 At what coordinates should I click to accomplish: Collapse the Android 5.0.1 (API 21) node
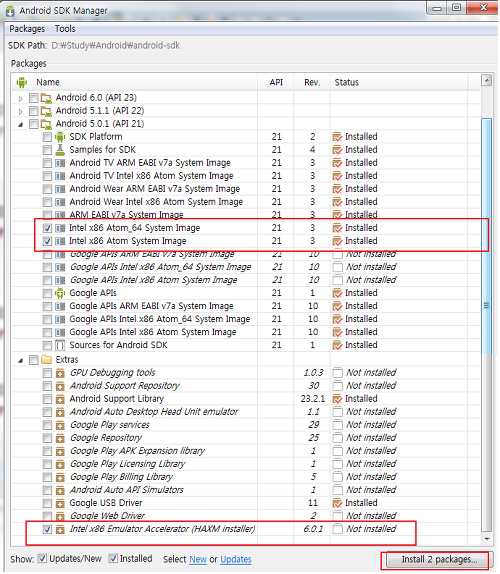[20, 124]
